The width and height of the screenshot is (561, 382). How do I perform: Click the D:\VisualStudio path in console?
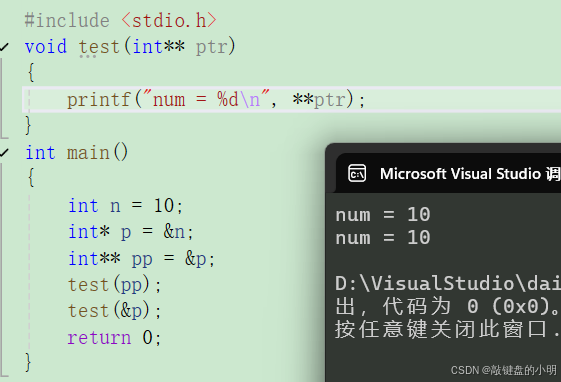[448, 283]
